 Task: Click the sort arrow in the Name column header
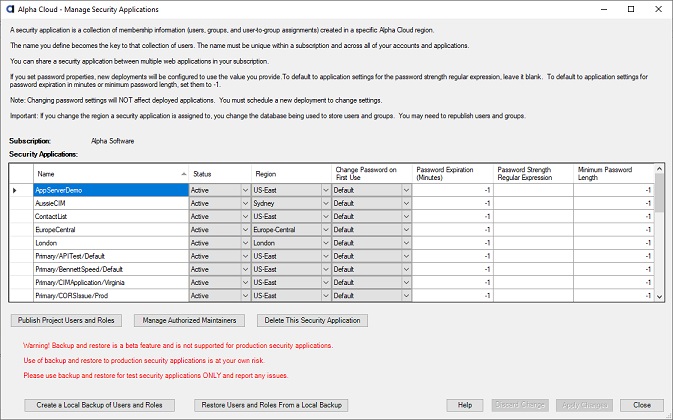[x=184, y=174]
